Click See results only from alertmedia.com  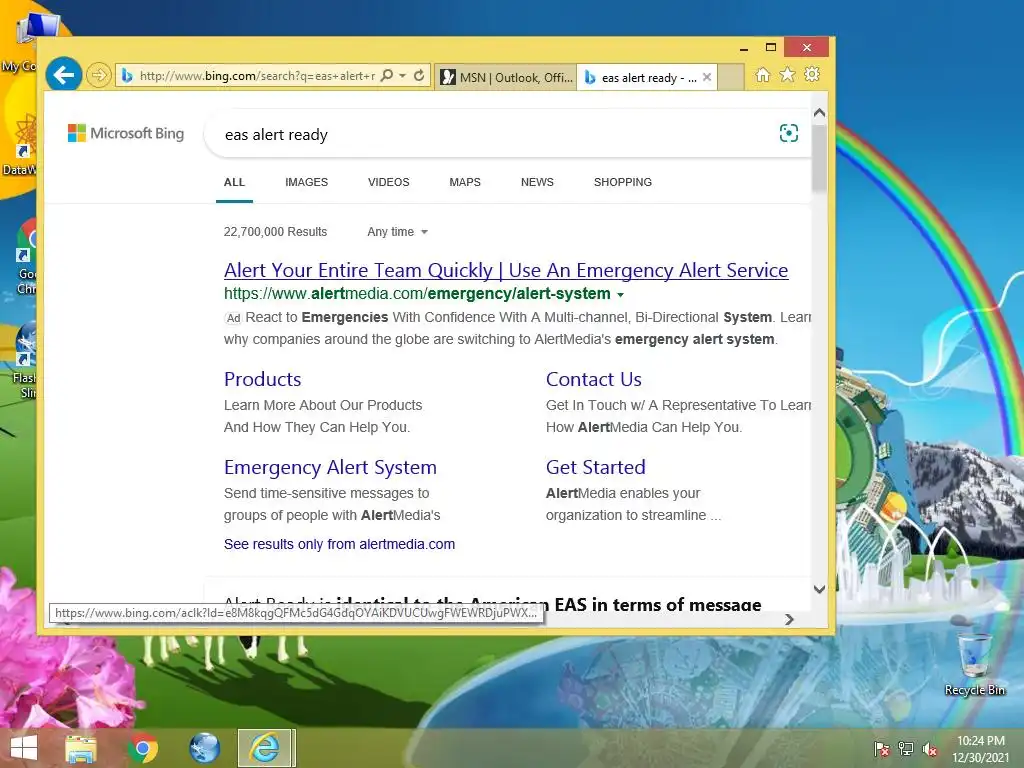point(340,544)
